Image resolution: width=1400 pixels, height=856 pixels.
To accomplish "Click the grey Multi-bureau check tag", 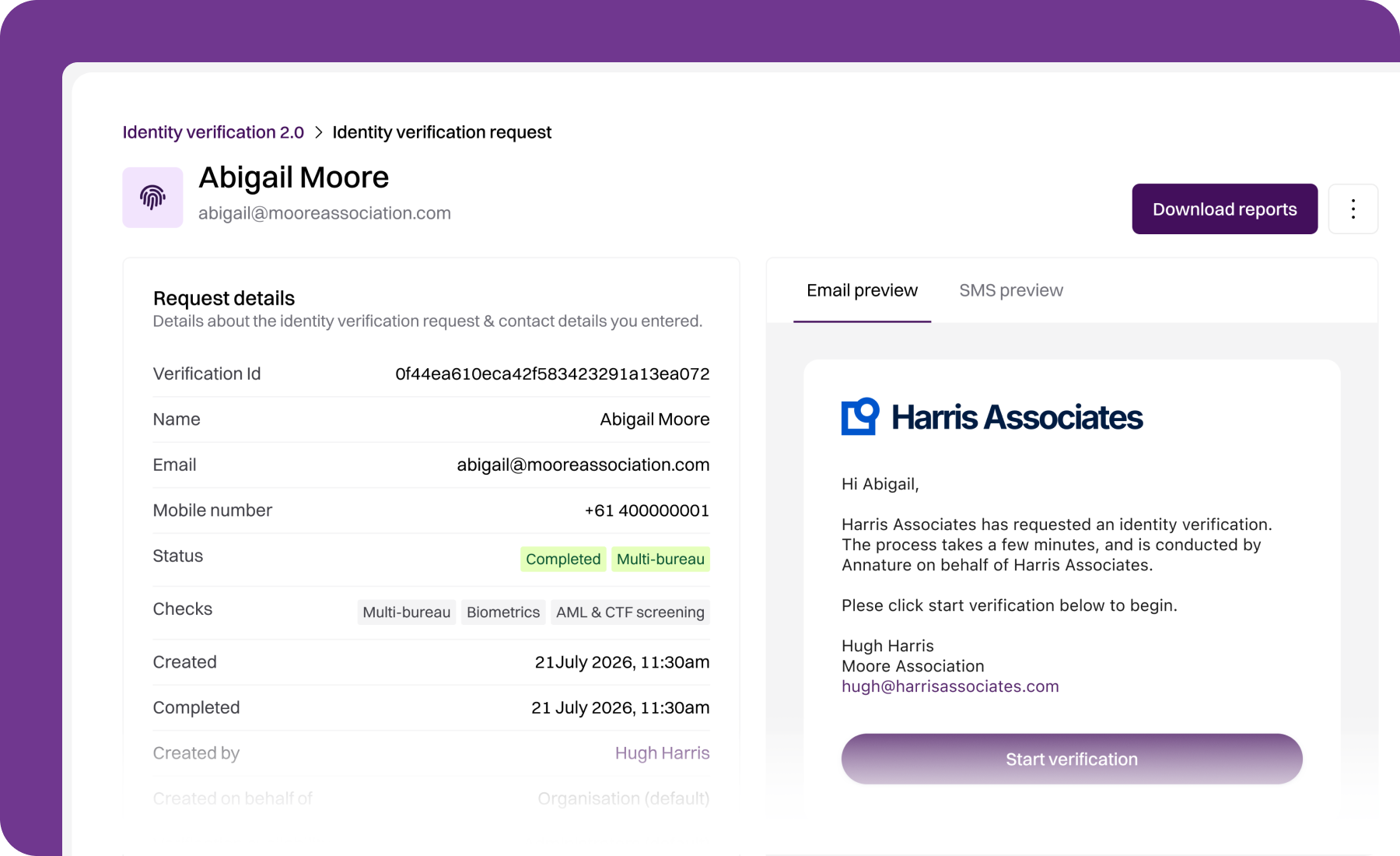I will 406,612.
